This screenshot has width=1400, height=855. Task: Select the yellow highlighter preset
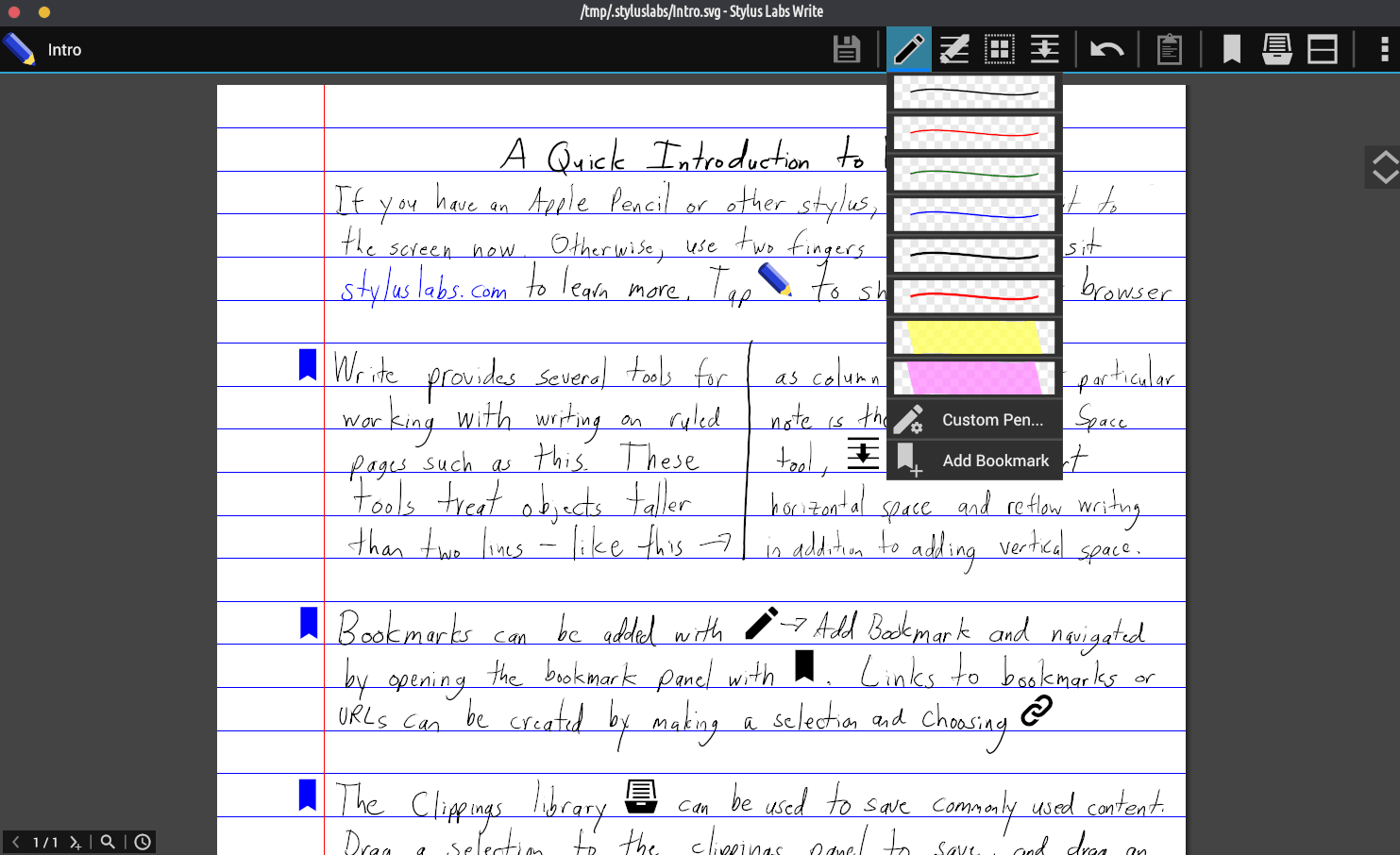coord(974,337)
